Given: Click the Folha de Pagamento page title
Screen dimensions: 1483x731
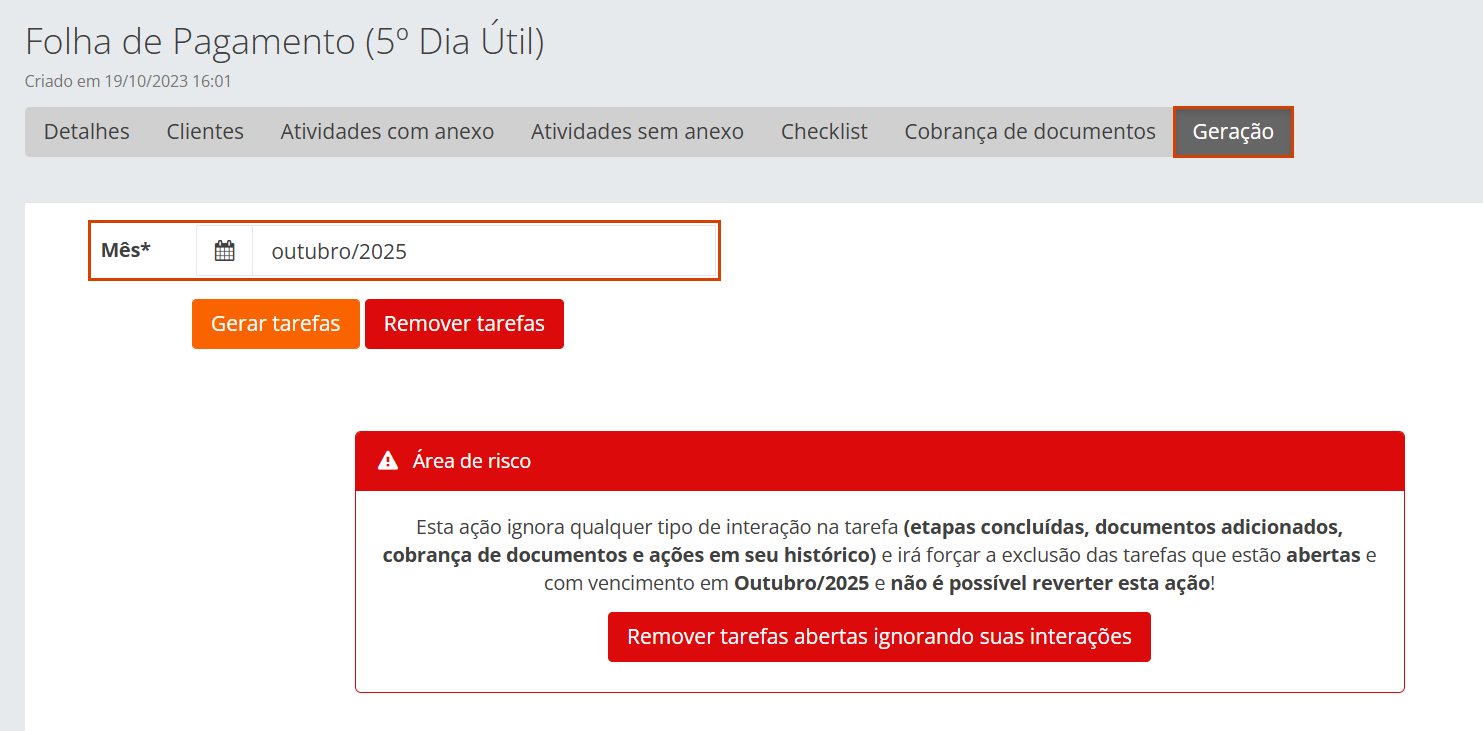Looking at the screenshot, I should point(285,42).
